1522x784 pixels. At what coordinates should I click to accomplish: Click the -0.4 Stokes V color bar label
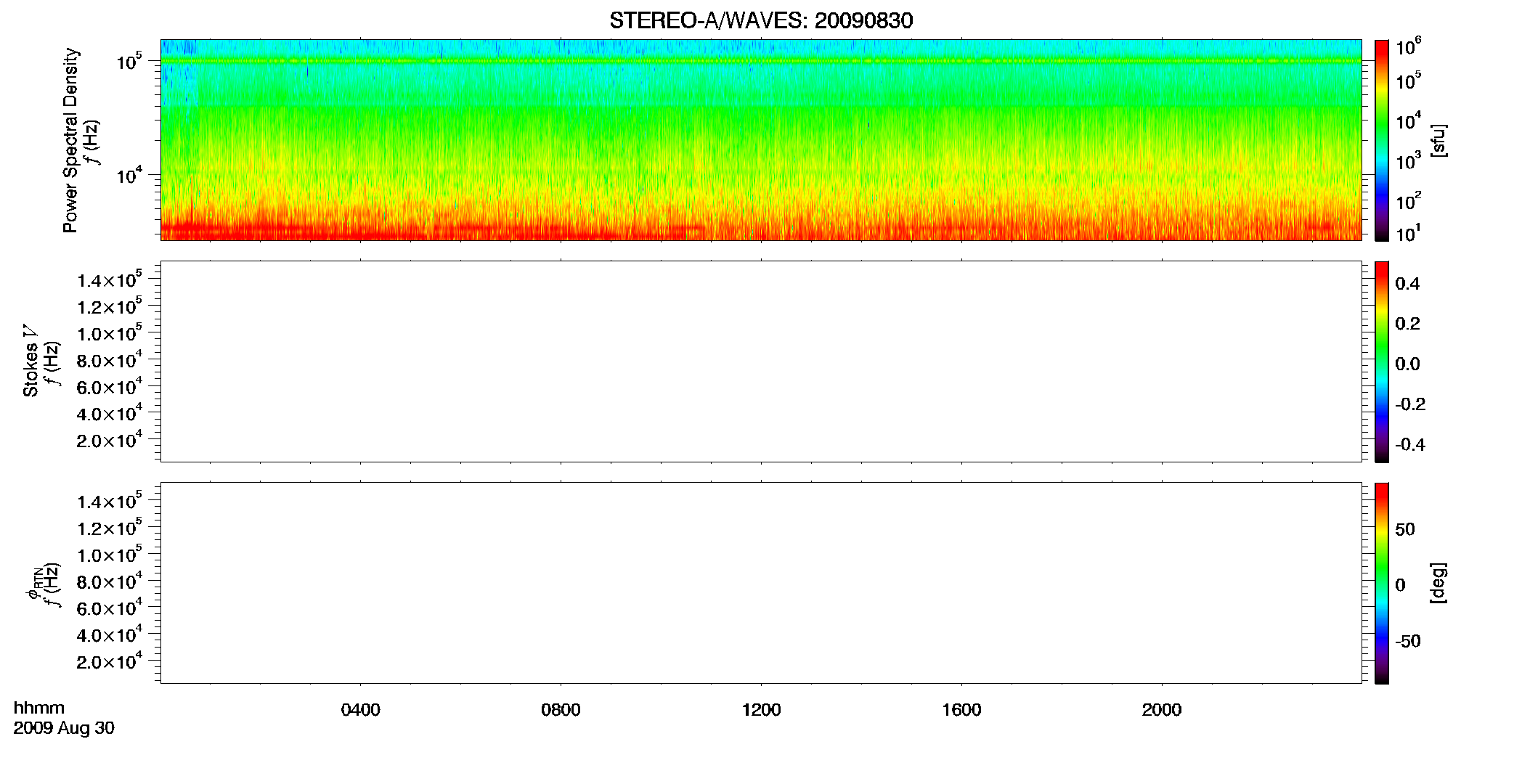[x=1410, y=445]
